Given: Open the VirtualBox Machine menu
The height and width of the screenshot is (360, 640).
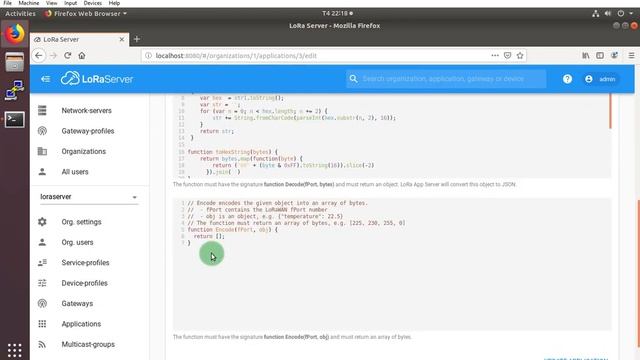Looking at the screenshot, I should point(29,3).
